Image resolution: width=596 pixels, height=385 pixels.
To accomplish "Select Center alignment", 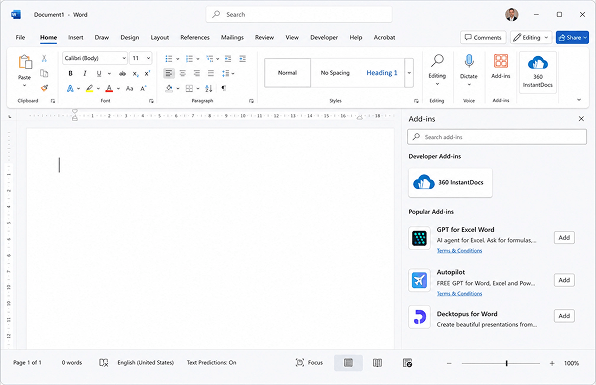I will (183, 73).
